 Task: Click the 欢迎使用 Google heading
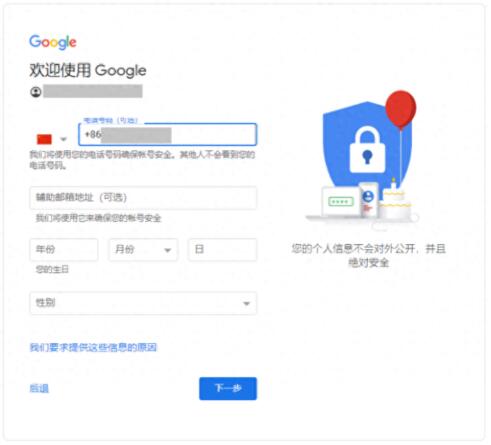[88, 70]
